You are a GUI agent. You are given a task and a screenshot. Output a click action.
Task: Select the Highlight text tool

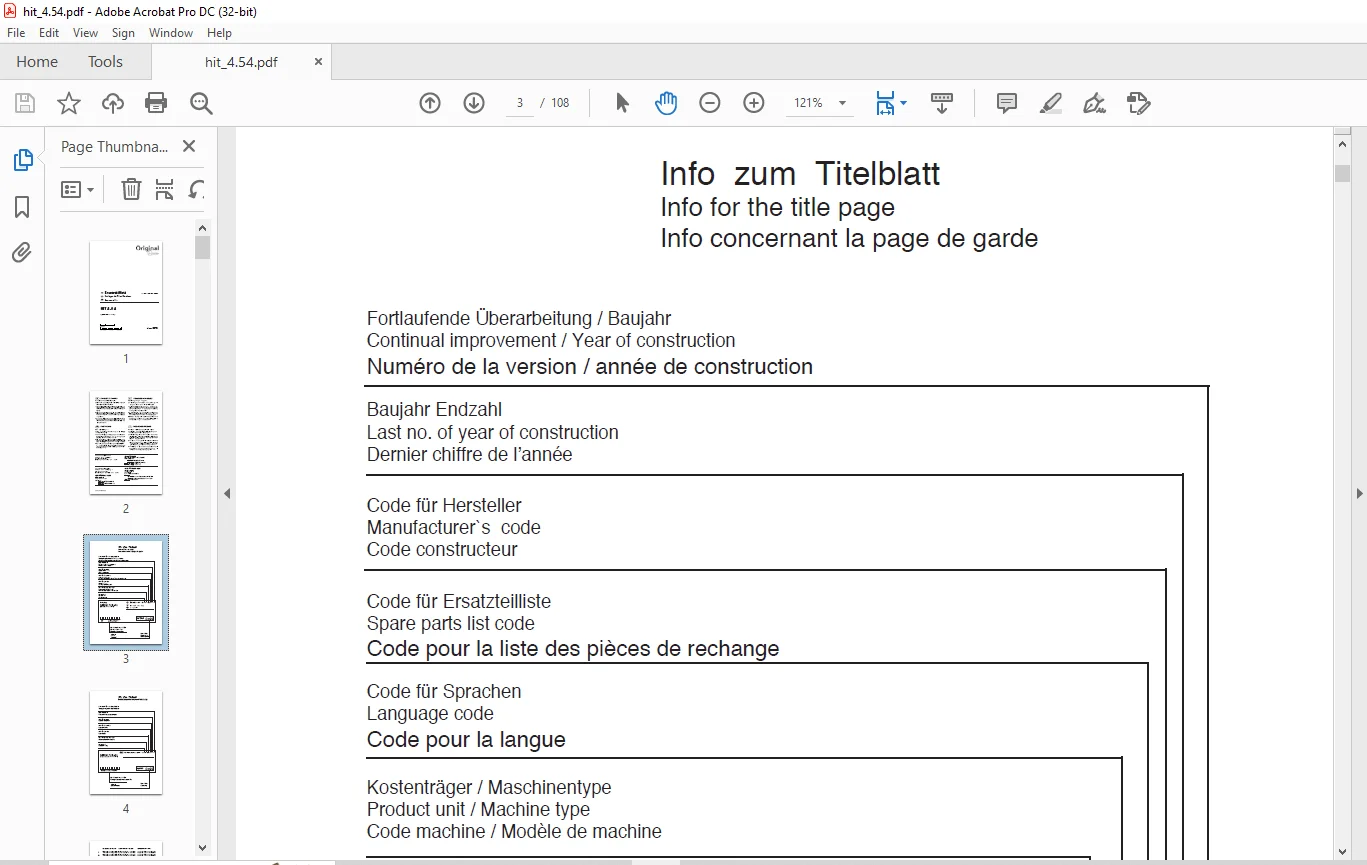pos(1050,103)
